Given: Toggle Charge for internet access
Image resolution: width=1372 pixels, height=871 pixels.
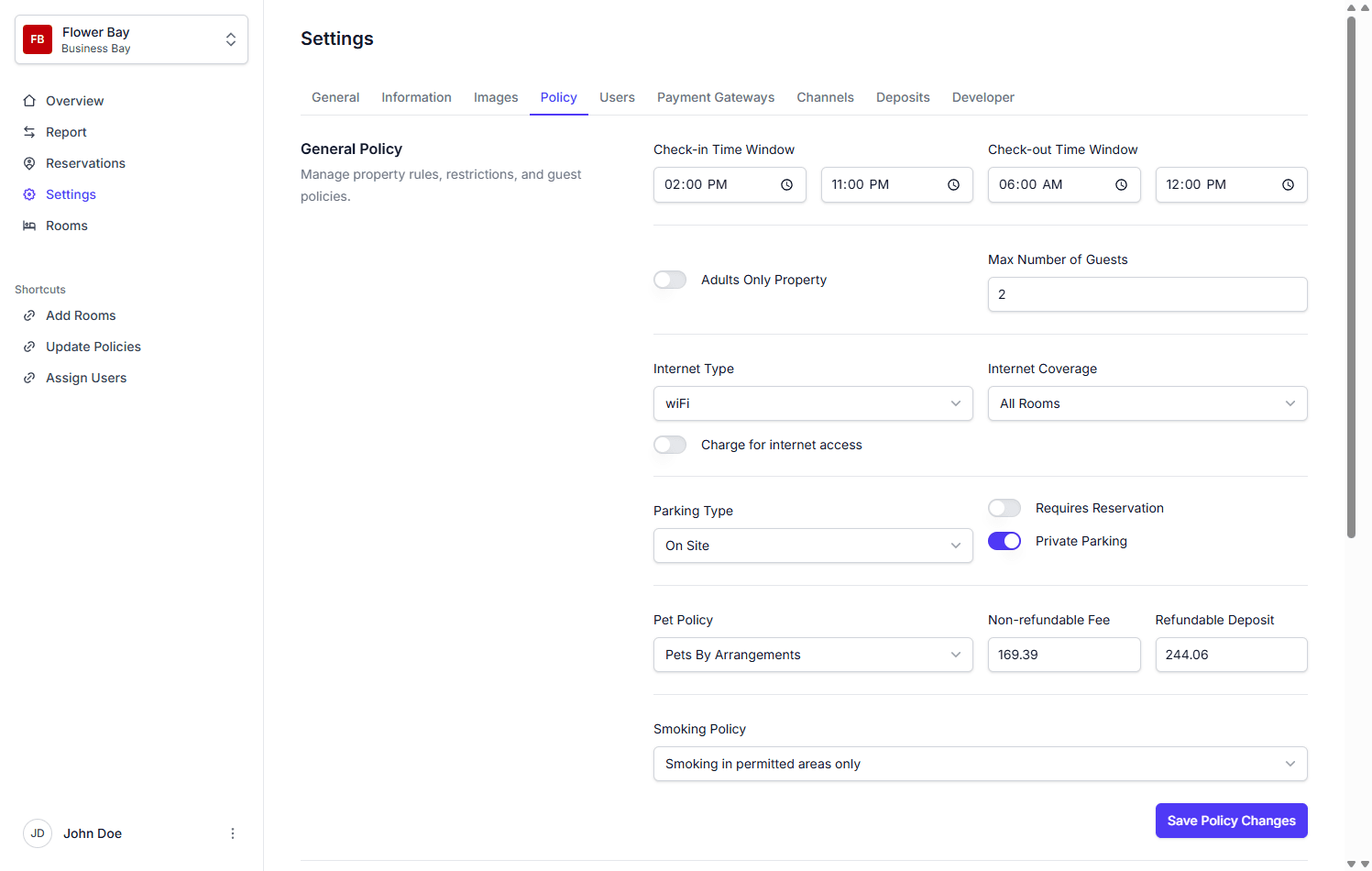Looking at the screenshot, I should pyautogui.click(x=670, y=445).
